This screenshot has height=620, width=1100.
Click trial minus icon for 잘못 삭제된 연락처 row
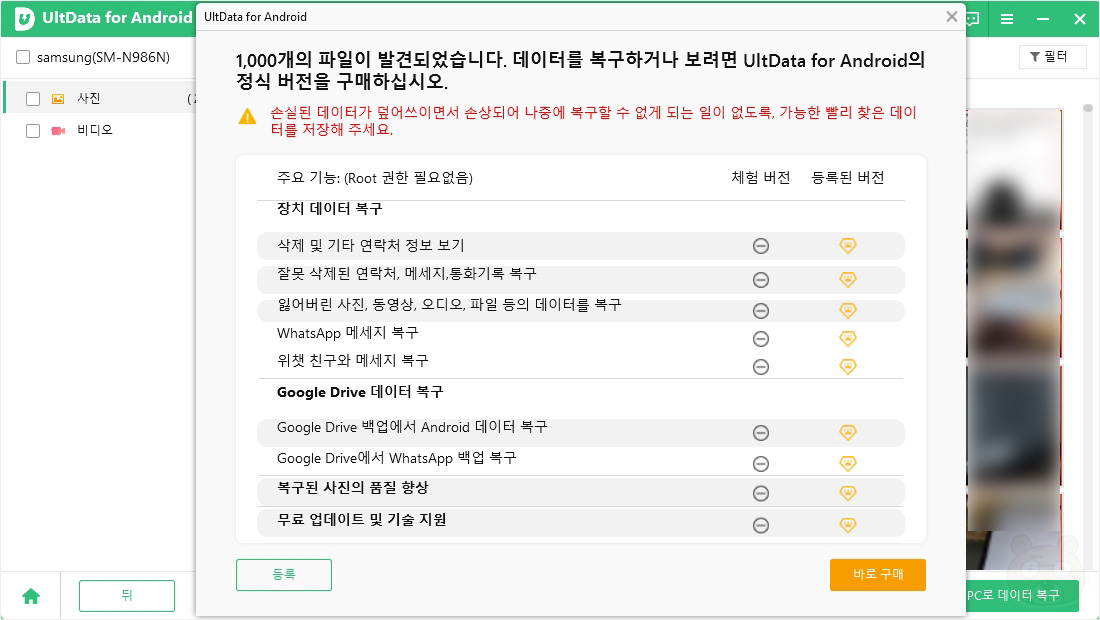pos(760,280)
